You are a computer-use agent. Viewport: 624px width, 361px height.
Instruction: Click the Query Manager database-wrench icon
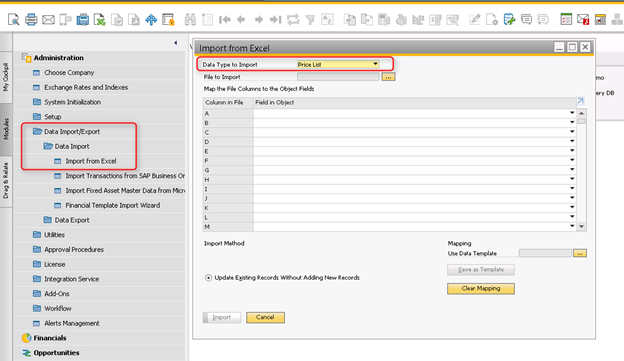[509, 19]
